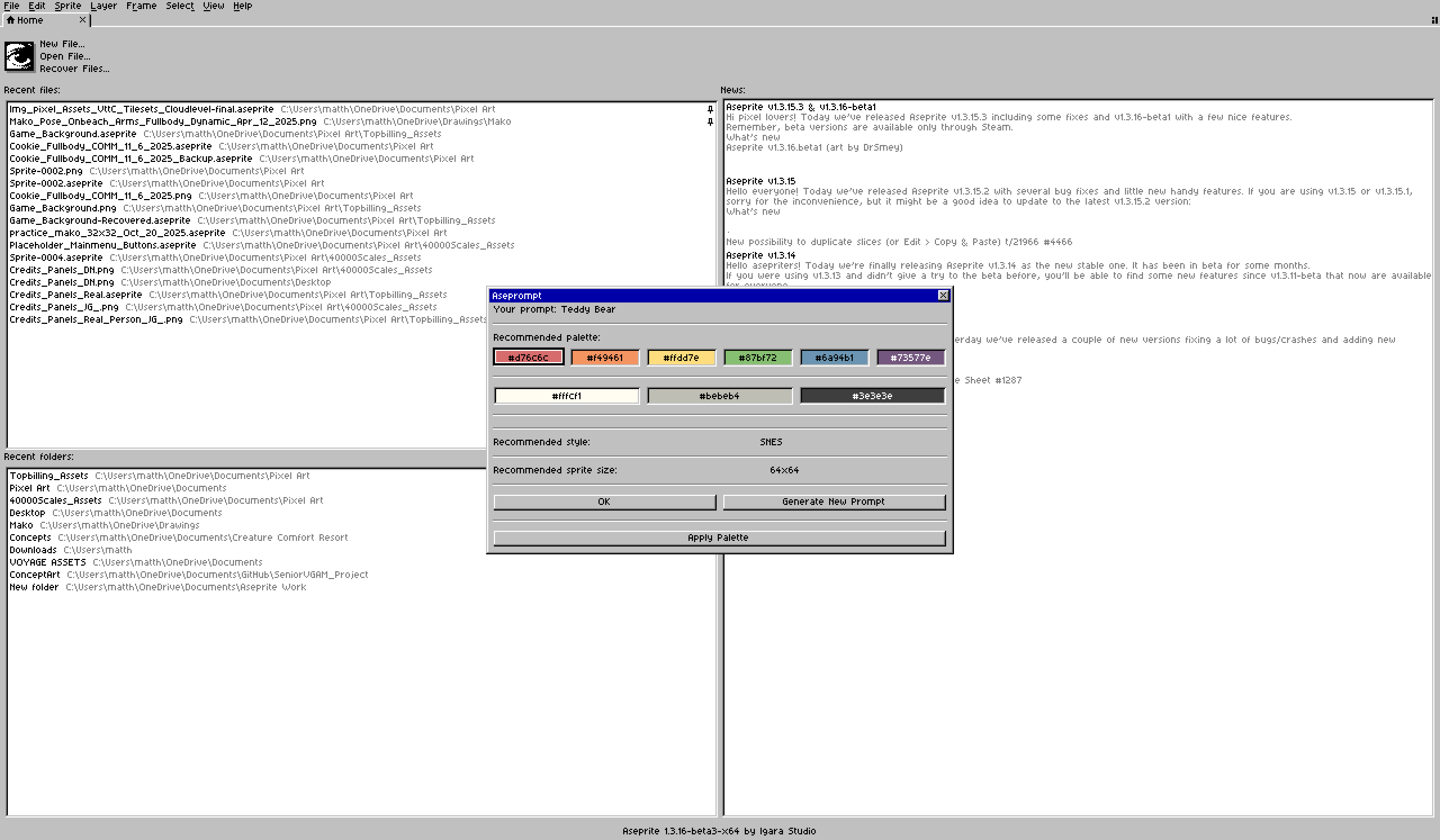Click the options icon at top-right corner
Image resolution: width=1440 pixels, height=840 pixels.
click(x=1434, y=20)
